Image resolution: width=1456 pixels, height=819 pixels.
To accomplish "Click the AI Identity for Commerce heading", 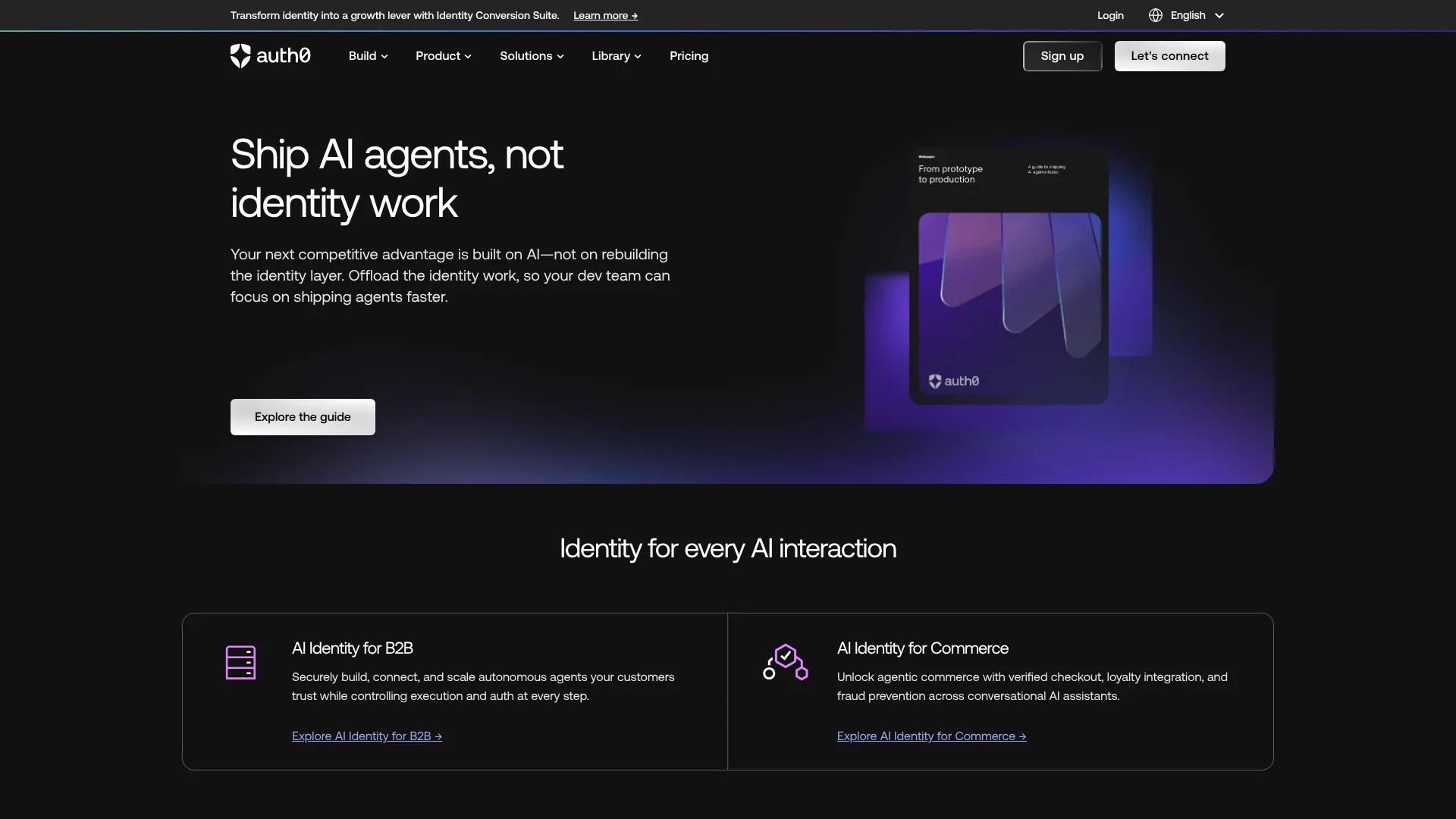I will [x=923, y=648].
